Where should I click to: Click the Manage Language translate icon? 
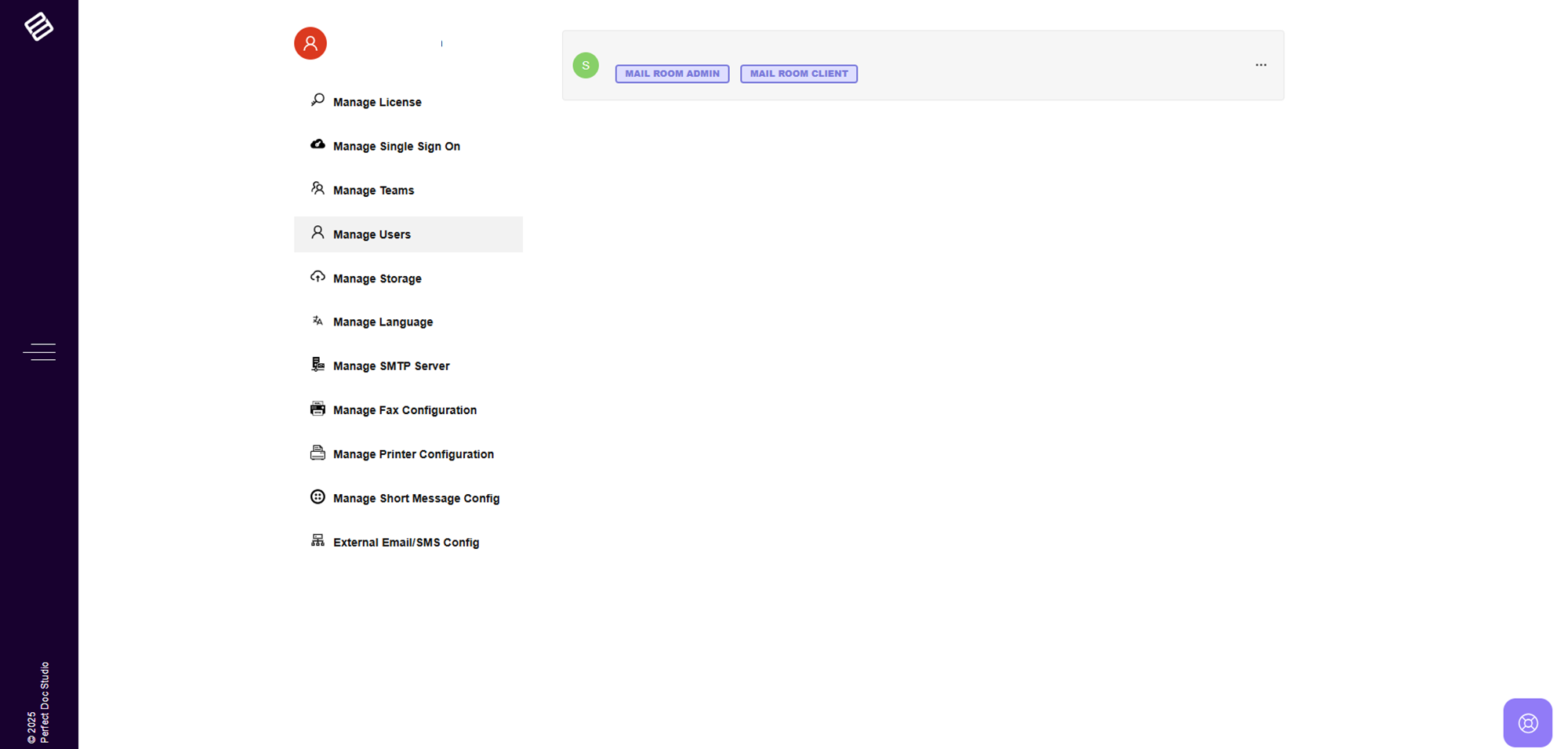[318, 321]
